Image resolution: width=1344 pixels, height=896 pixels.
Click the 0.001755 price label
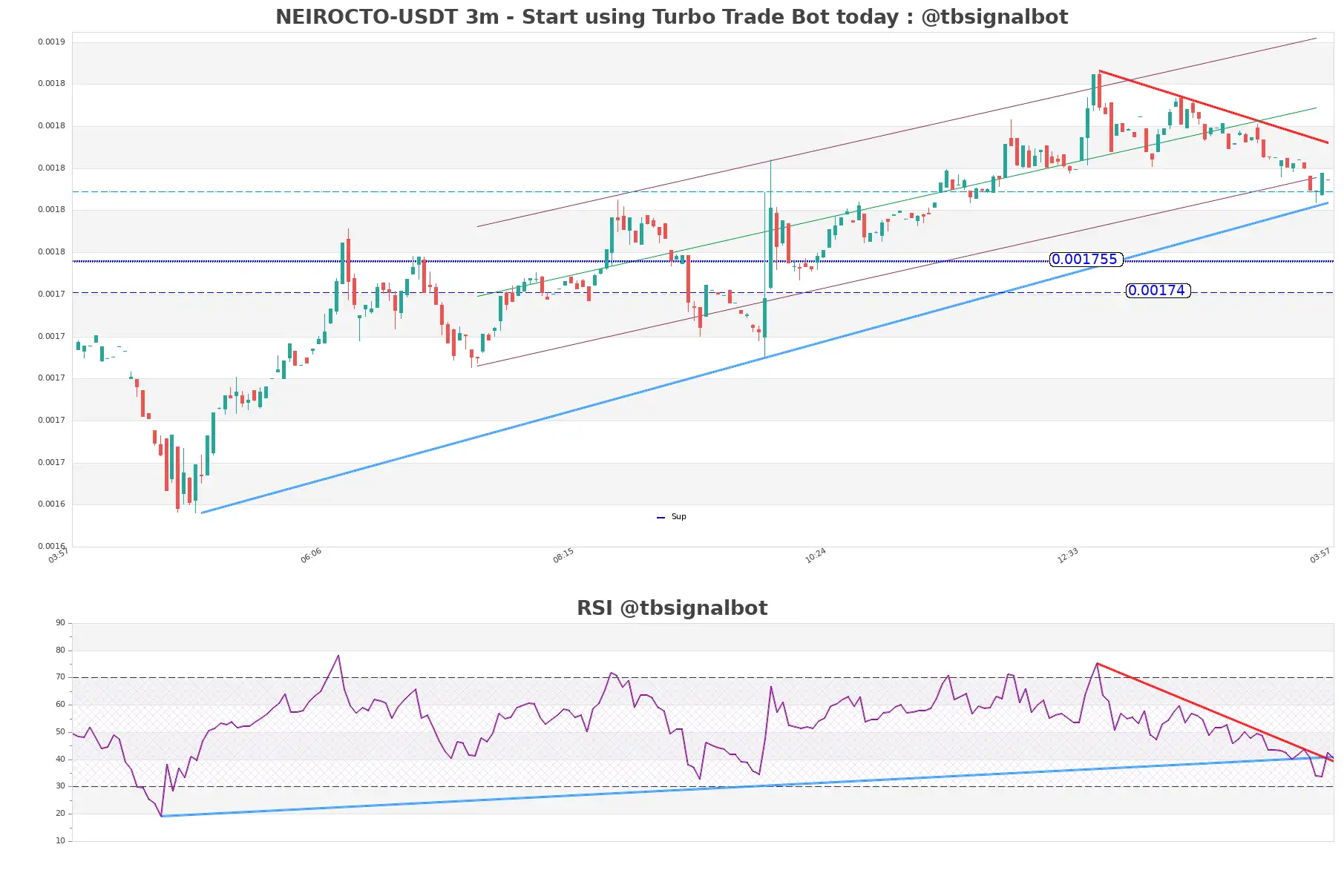[1086, 259]
